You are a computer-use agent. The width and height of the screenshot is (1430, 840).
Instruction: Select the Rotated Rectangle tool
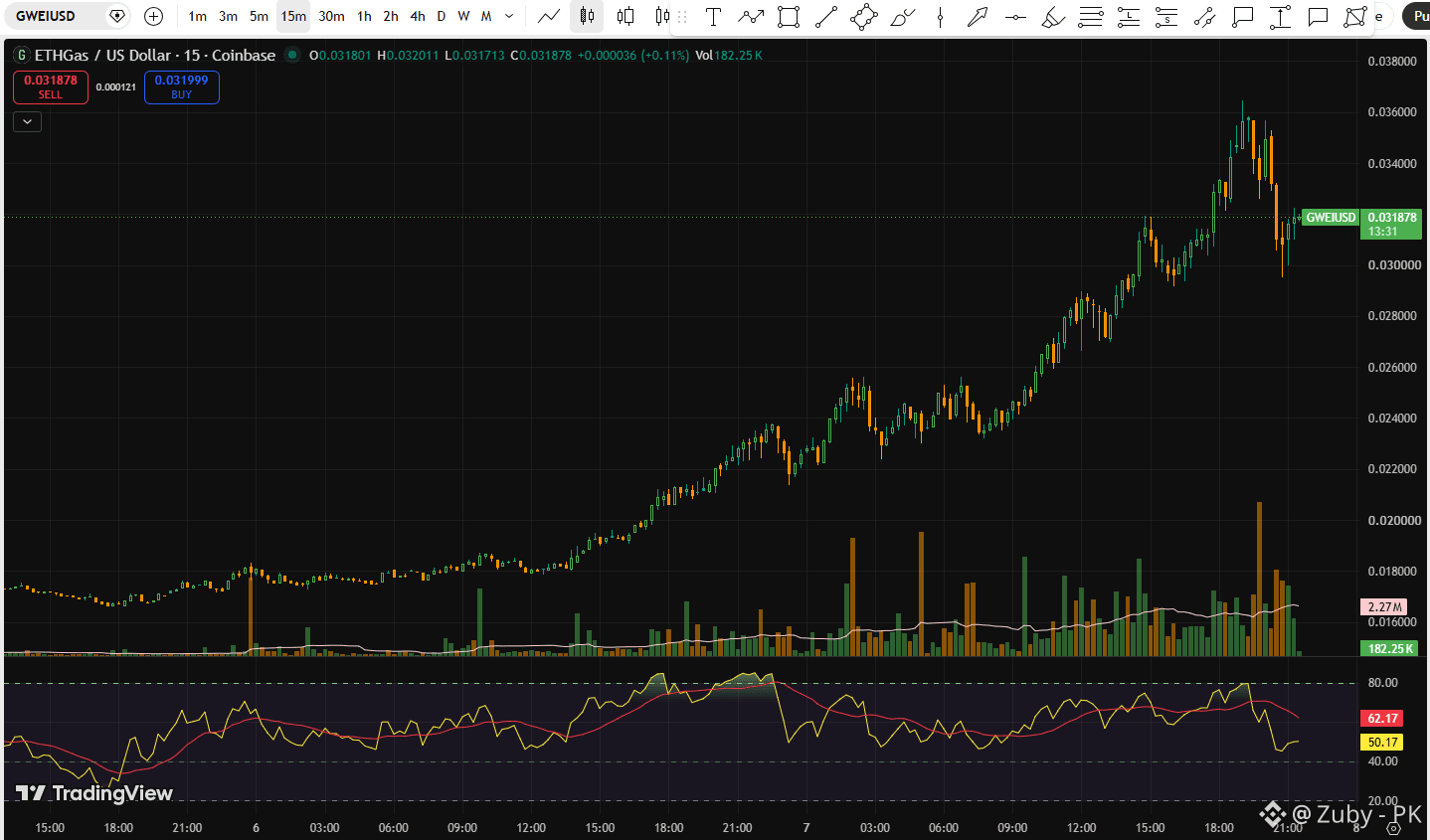pos(864,16)
